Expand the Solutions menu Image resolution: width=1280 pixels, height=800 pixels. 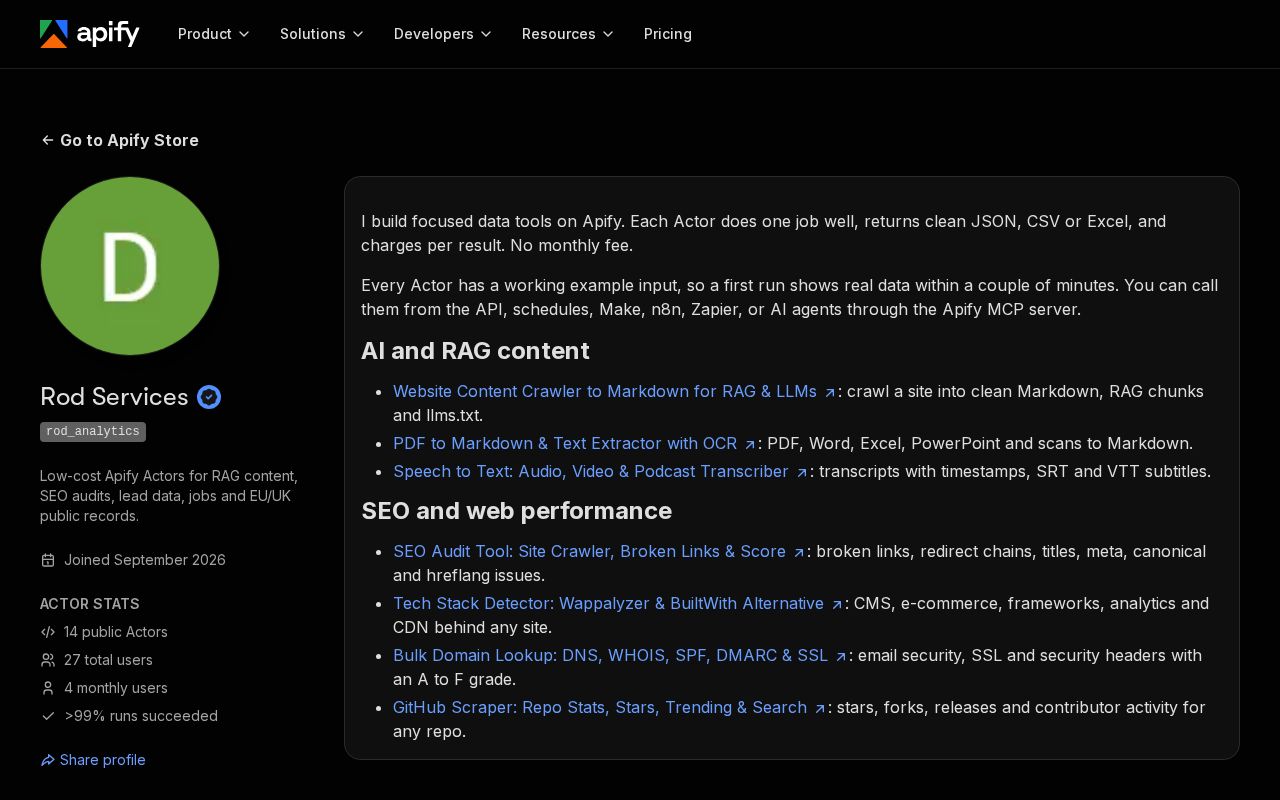coord(322,34)
